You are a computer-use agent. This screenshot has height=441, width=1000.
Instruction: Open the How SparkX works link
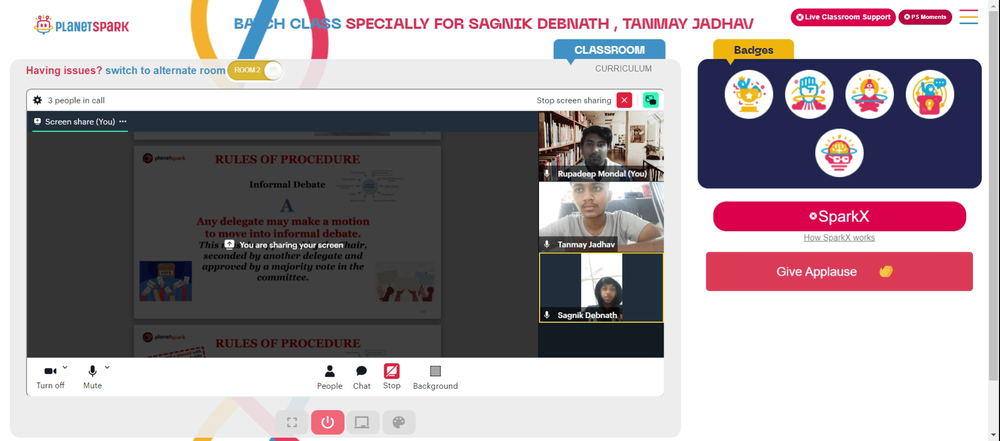tap(839, 237)
